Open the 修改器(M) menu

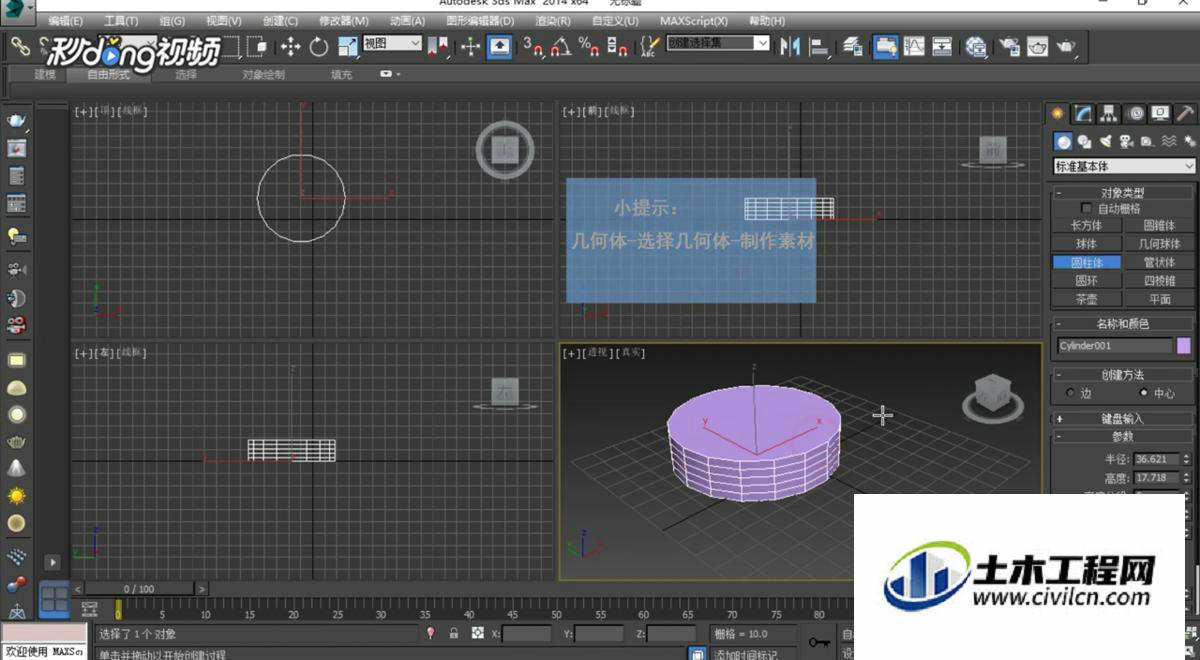(x=344, y=21)
